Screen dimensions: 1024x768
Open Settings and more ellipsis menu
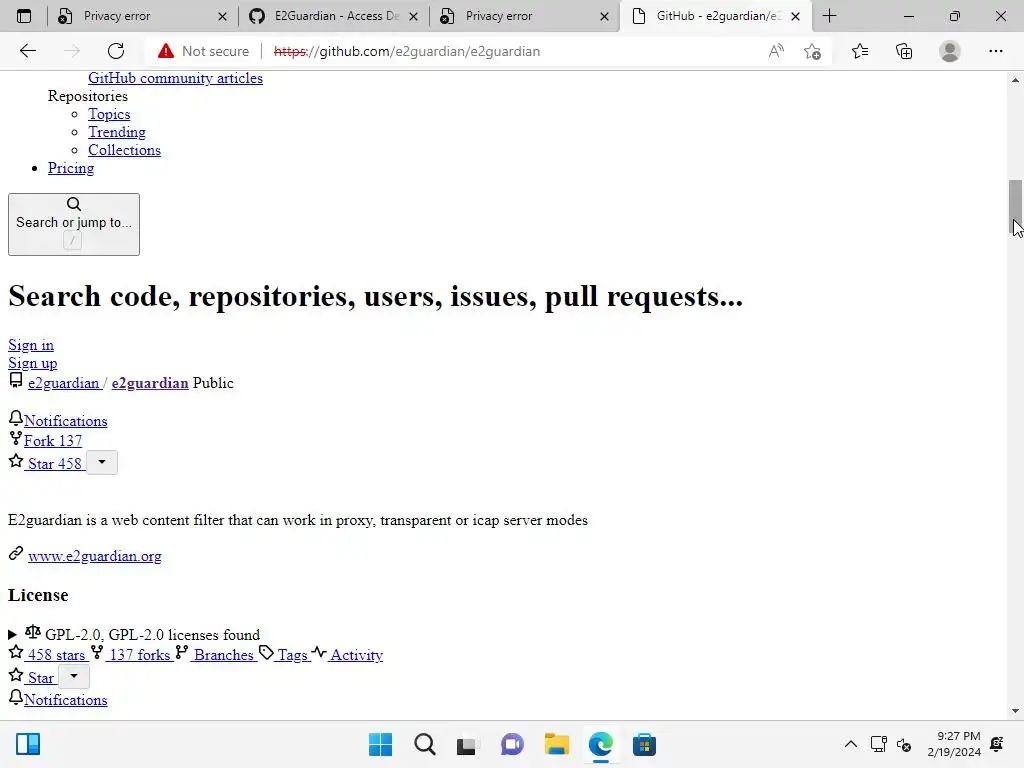point(995,51)
